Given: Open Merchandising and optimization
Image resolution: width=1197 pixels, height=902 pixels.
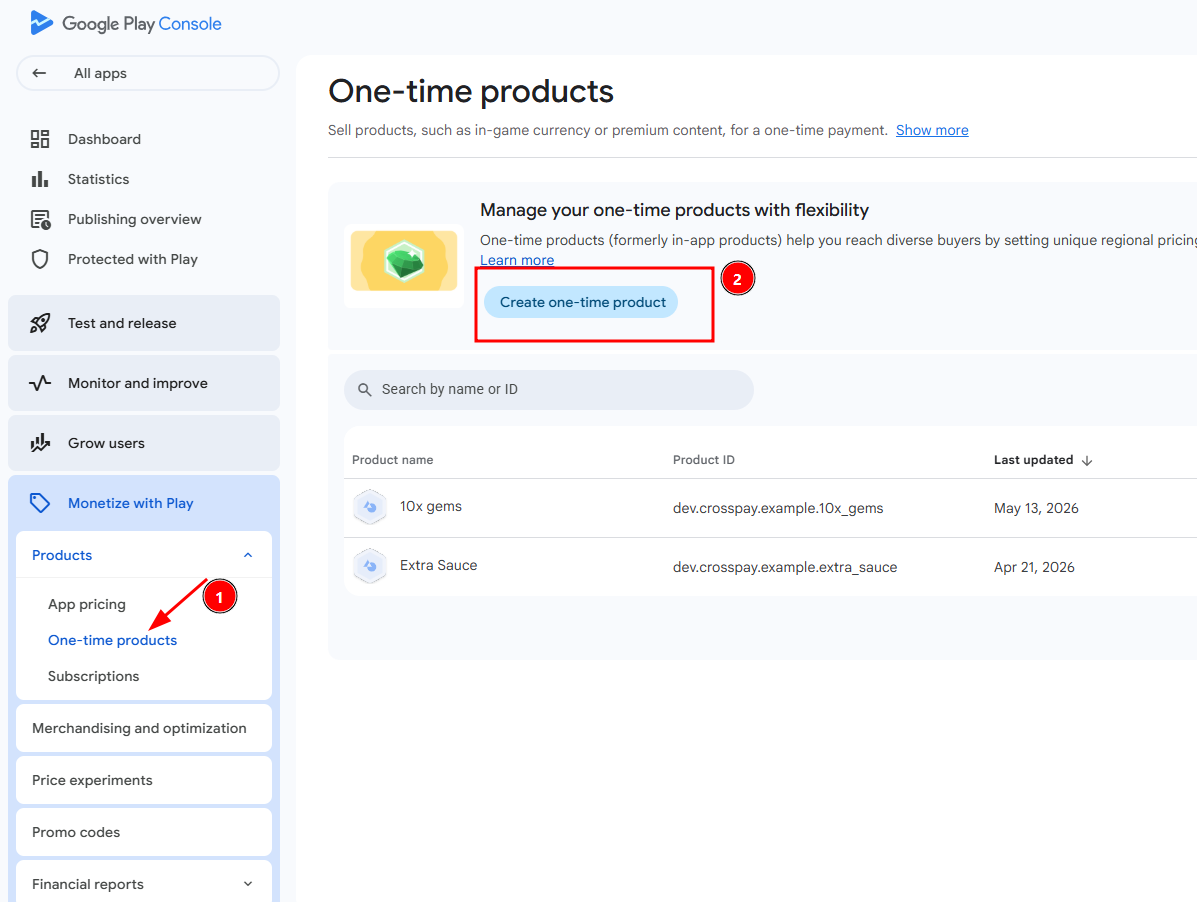Looking at the screenshot, I should click(x=144, y=728).
